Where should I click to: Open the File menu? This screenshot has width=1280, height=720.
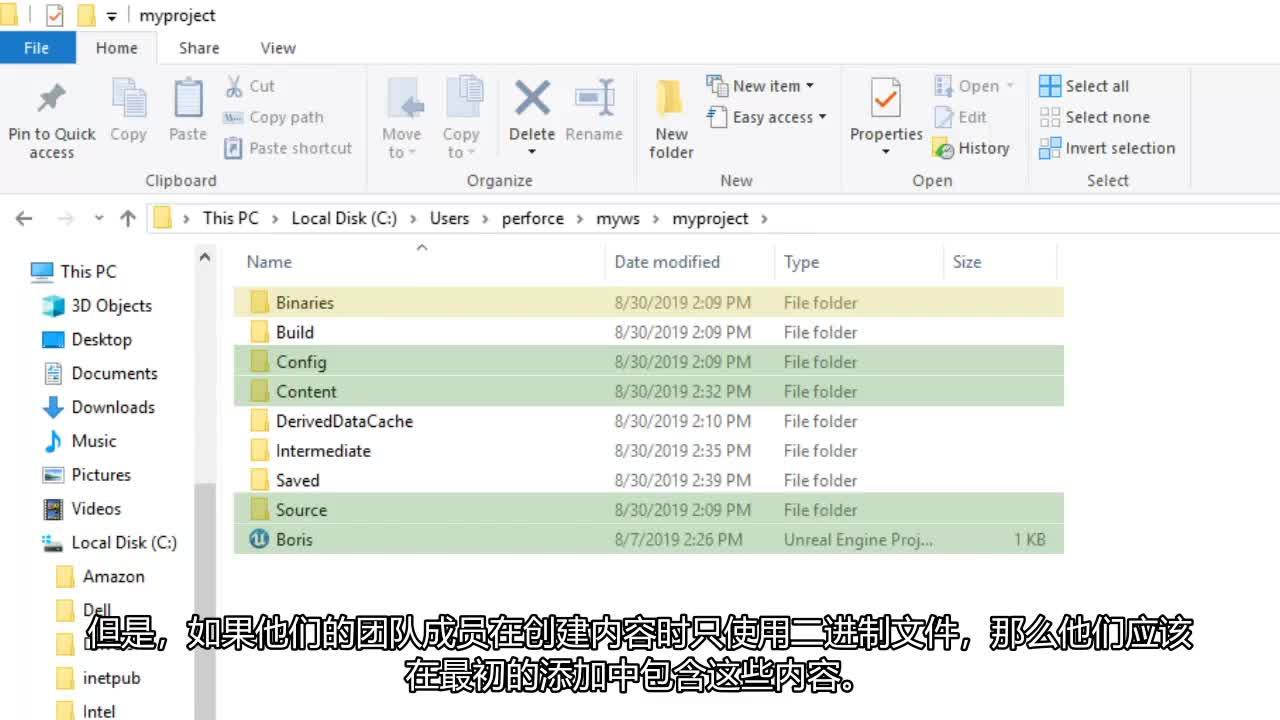(x=37, y=47)
